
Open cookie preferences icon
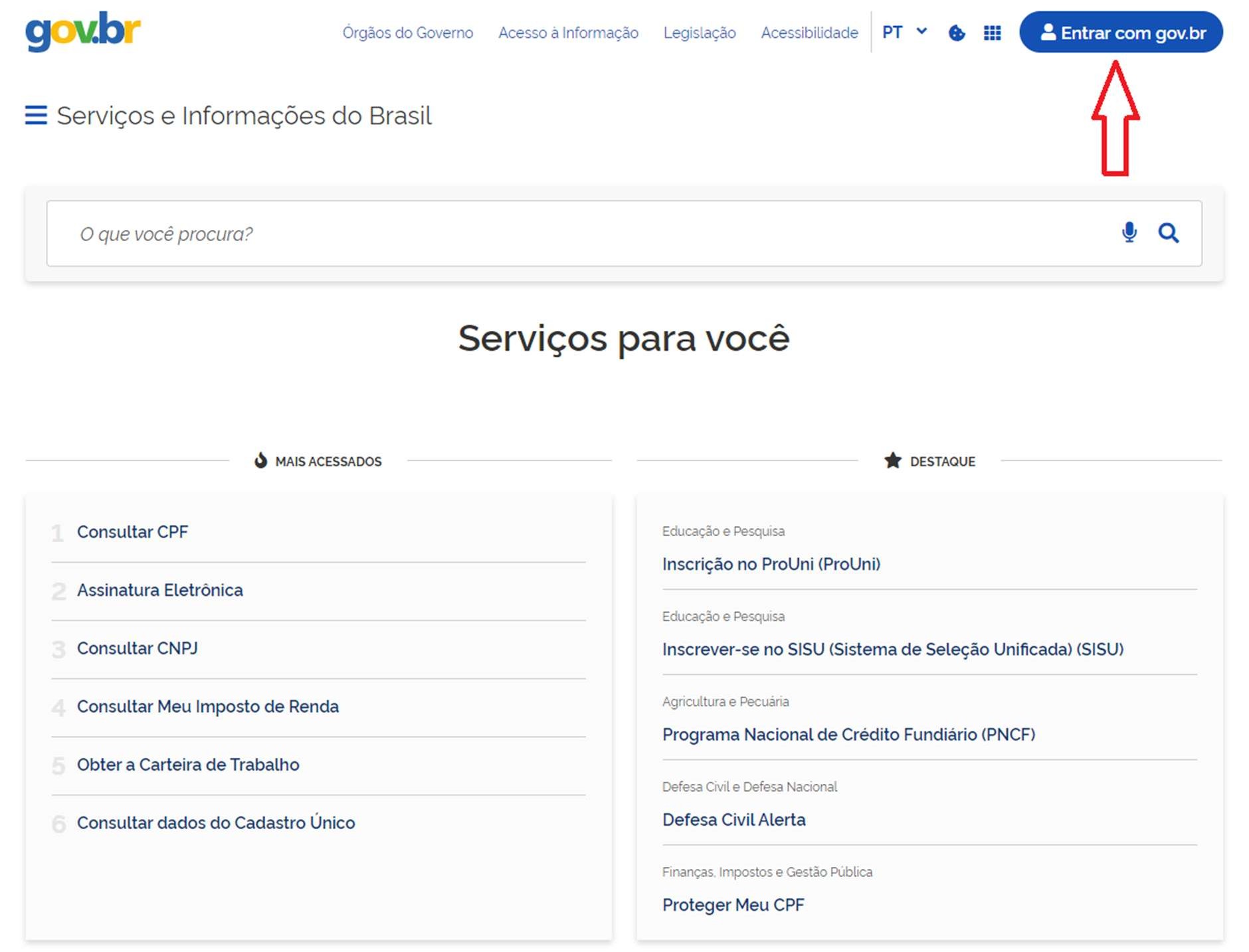957,33
